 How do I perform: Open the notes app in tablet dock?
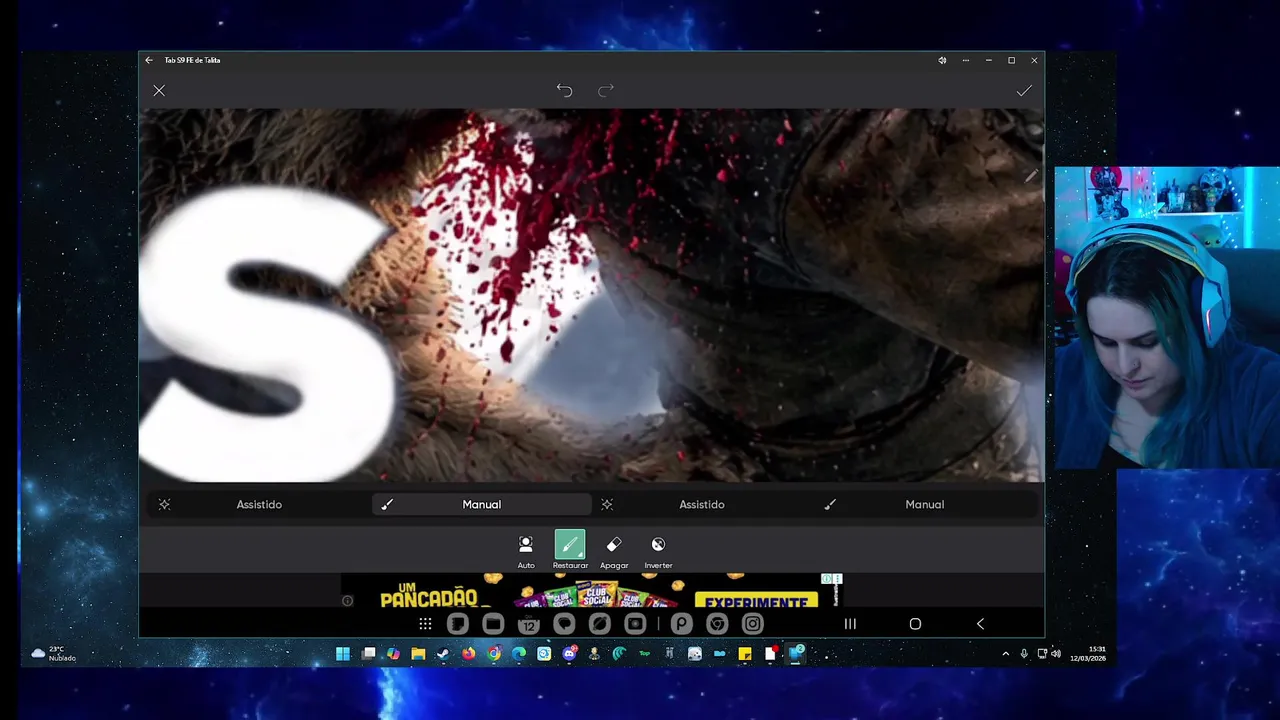point(458,624)
